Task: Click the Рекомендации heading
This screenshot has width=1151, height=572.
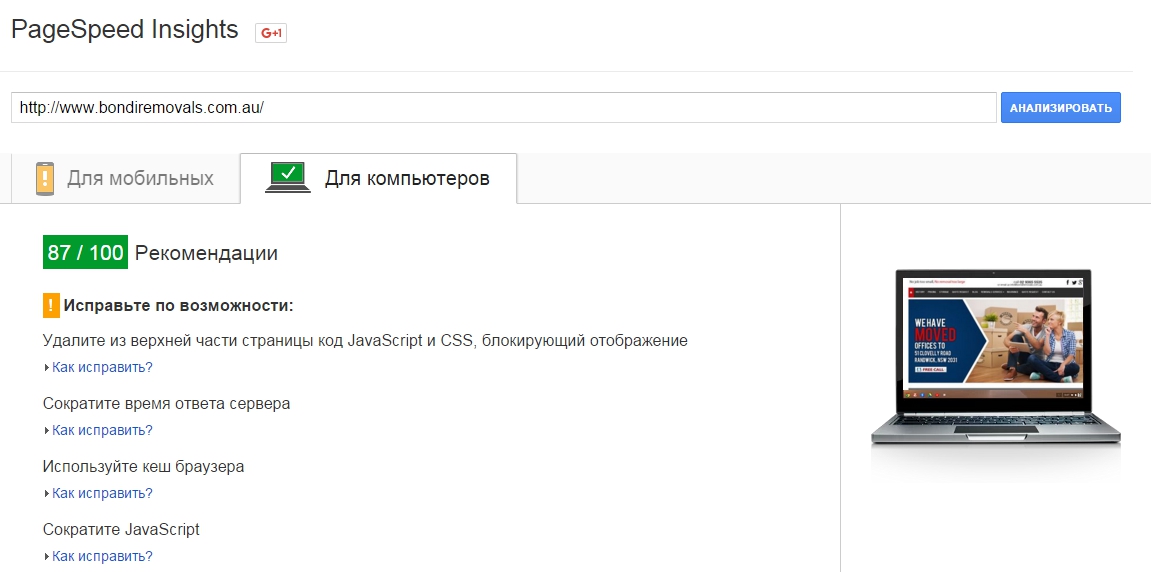Action: (206, 253)
